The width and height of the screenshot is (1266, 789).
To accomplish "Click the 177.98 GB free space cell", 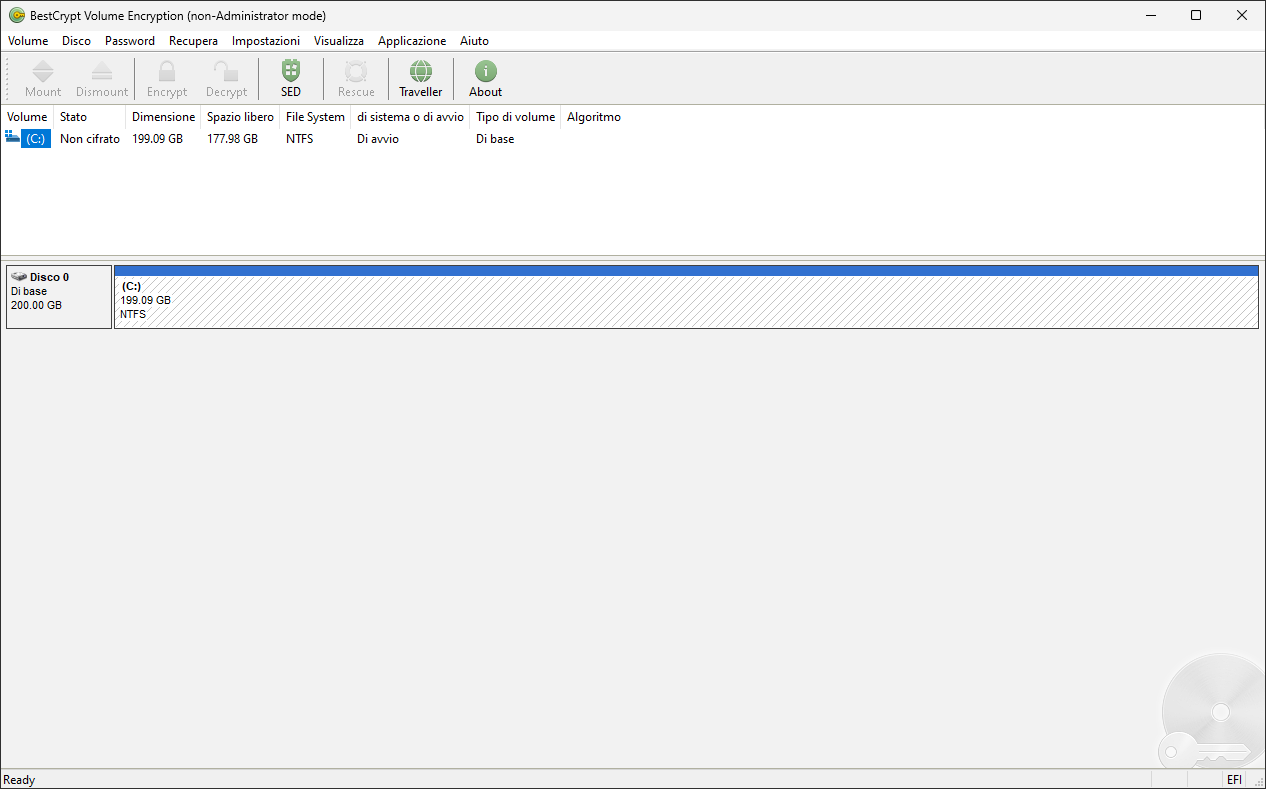I will (x=233, y=139).
